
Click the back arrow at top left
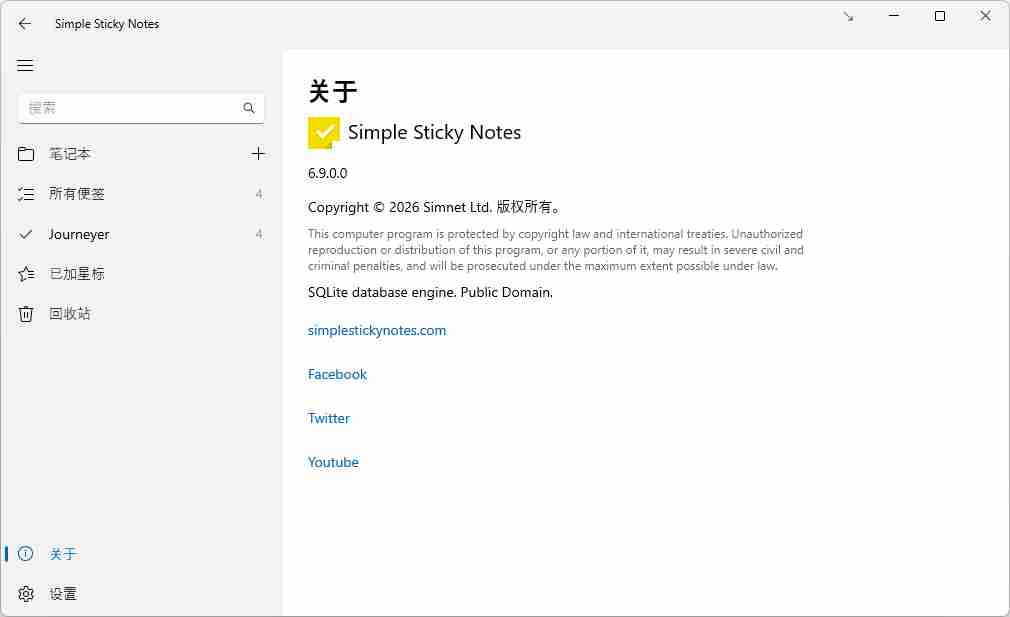[25, 23]
